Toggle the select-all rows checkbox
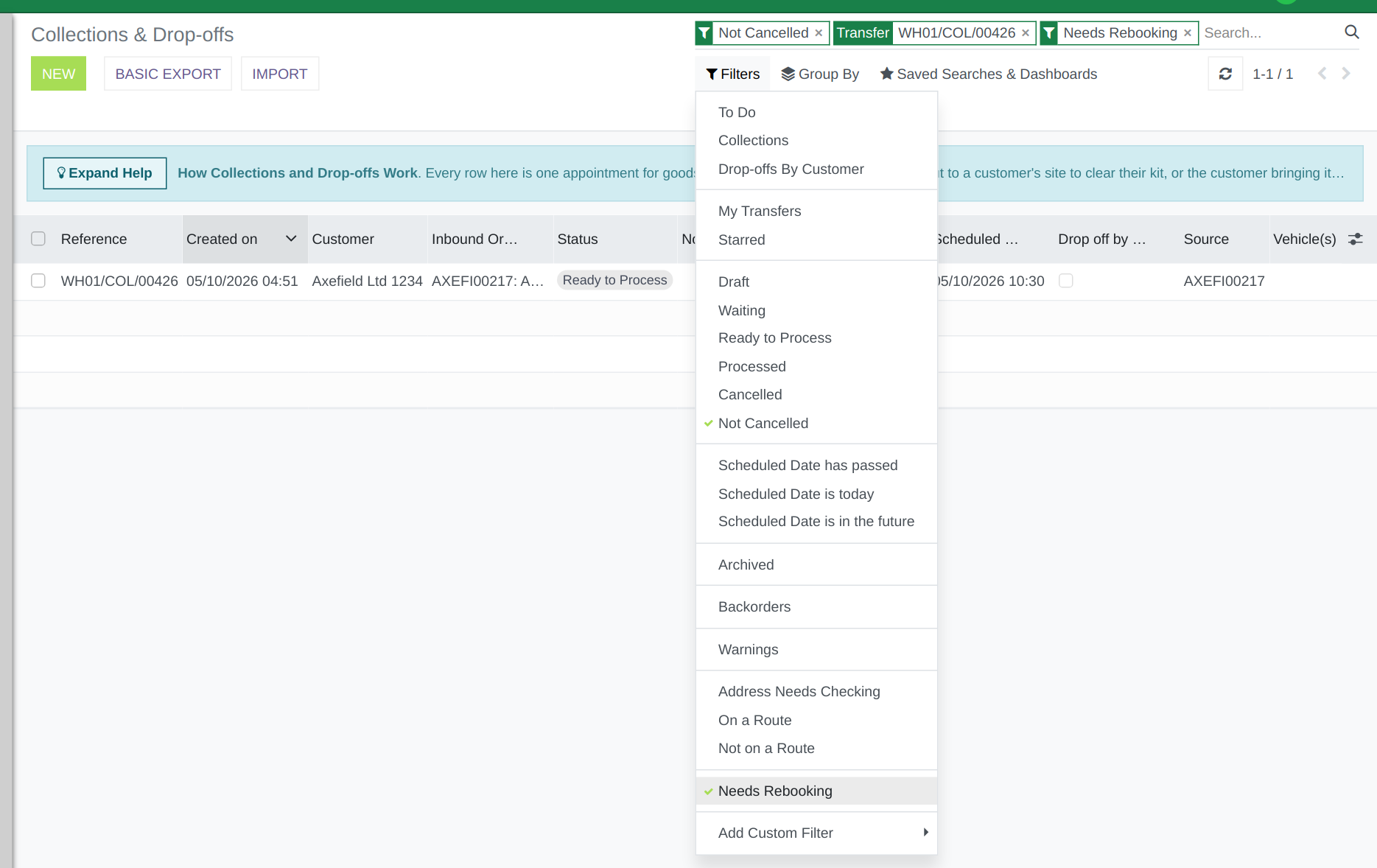 point(38,239)
